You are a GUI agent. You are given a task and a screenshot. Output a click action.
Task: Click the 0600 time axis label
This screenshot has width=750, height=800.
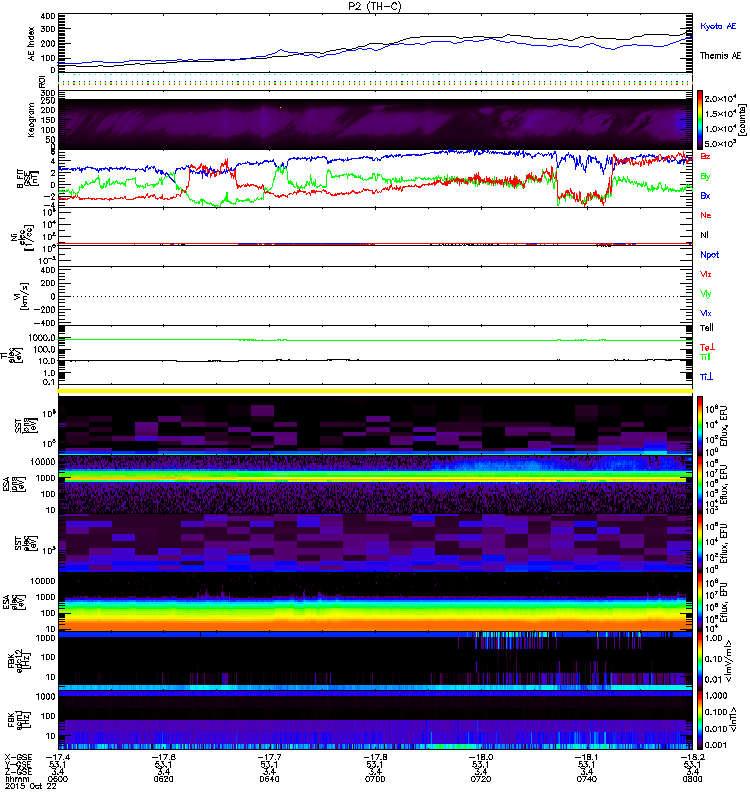click(x=57, y=779)
